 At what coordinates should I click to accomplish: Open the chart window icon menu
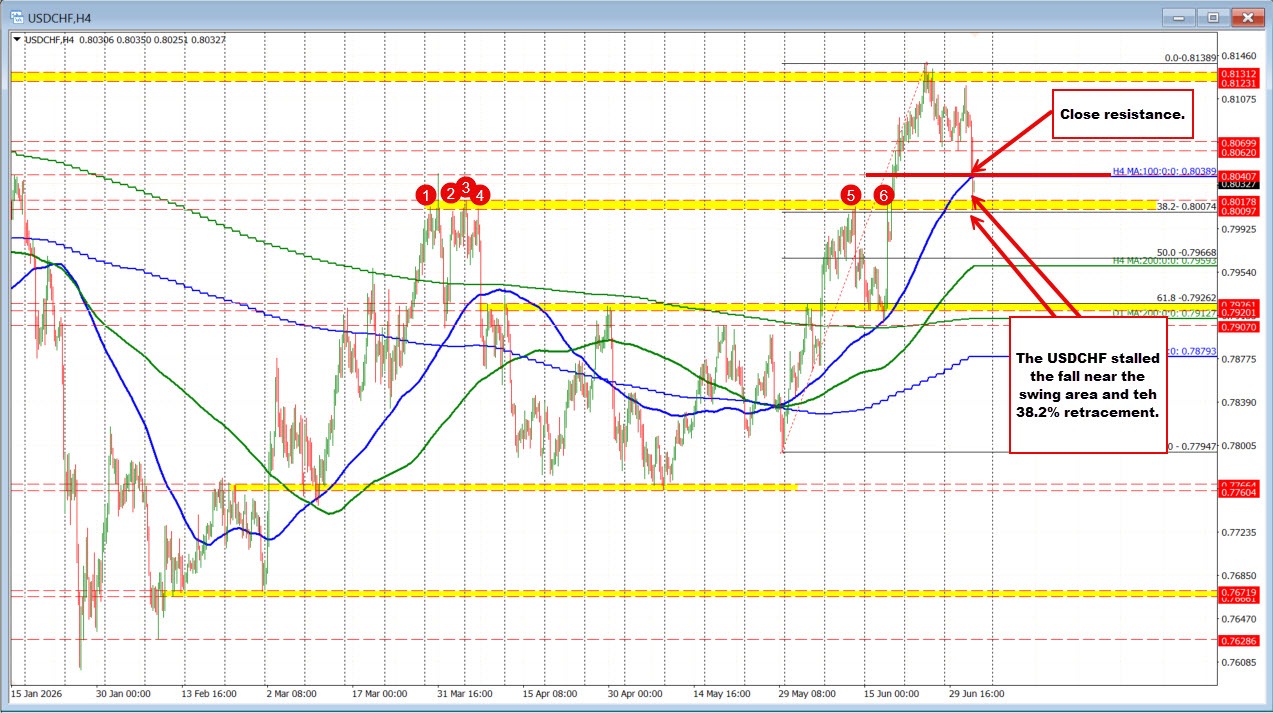point(15,15)
